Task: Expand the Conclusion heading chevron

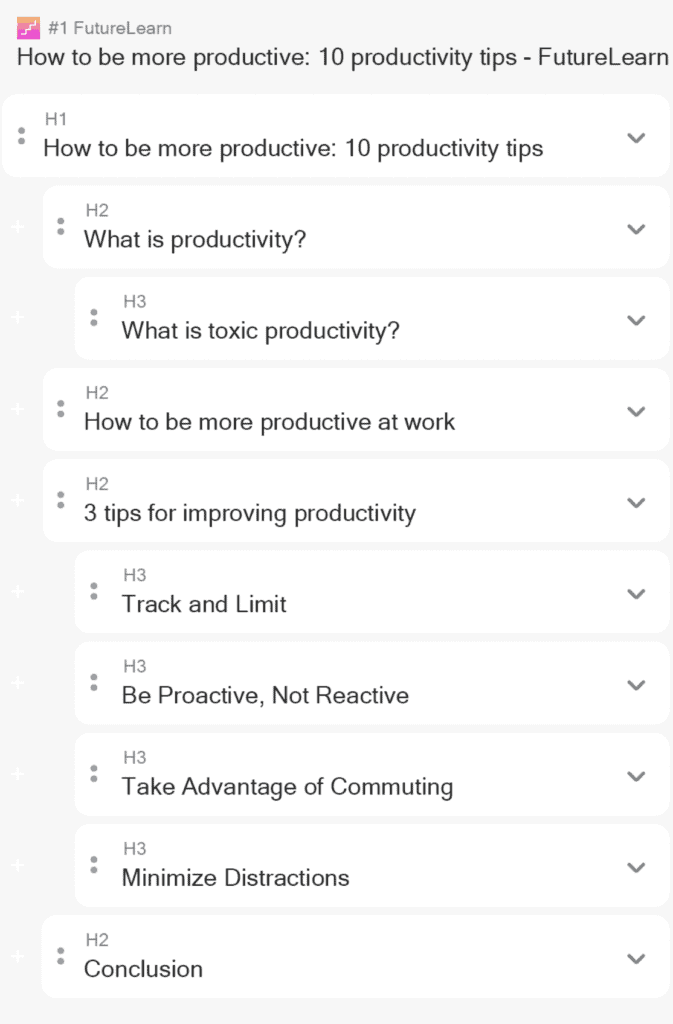Action: pyautogui.click(x=636, y=959)
